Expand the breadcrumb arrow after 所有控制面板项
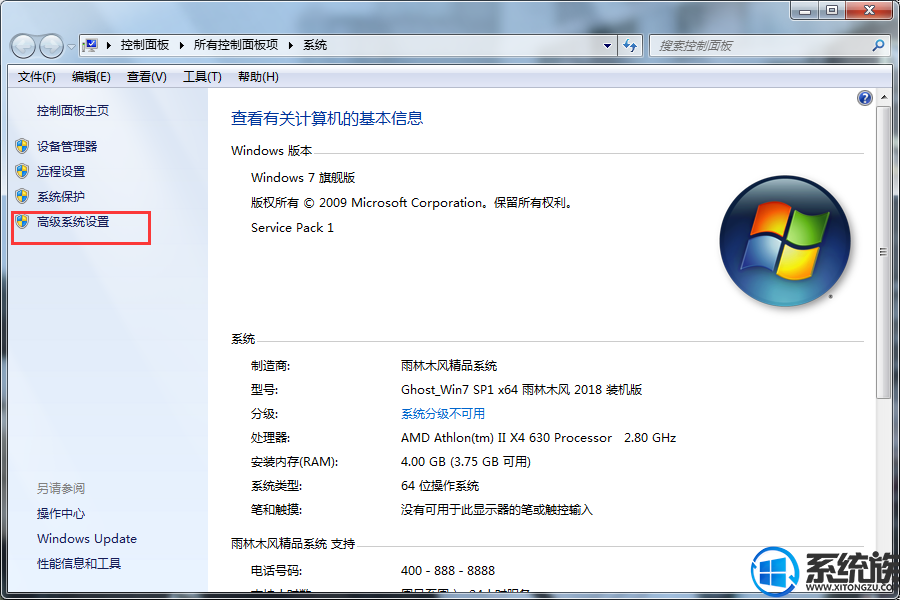The width and height of the screenshot is (900, 600). 291,46
